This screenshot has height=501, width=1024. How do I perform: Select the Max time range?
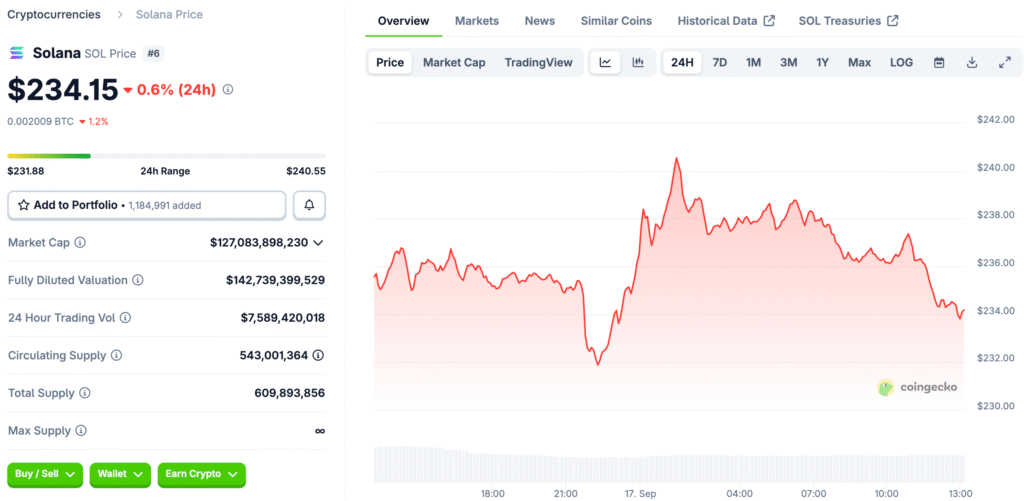[x=859, y=63]
